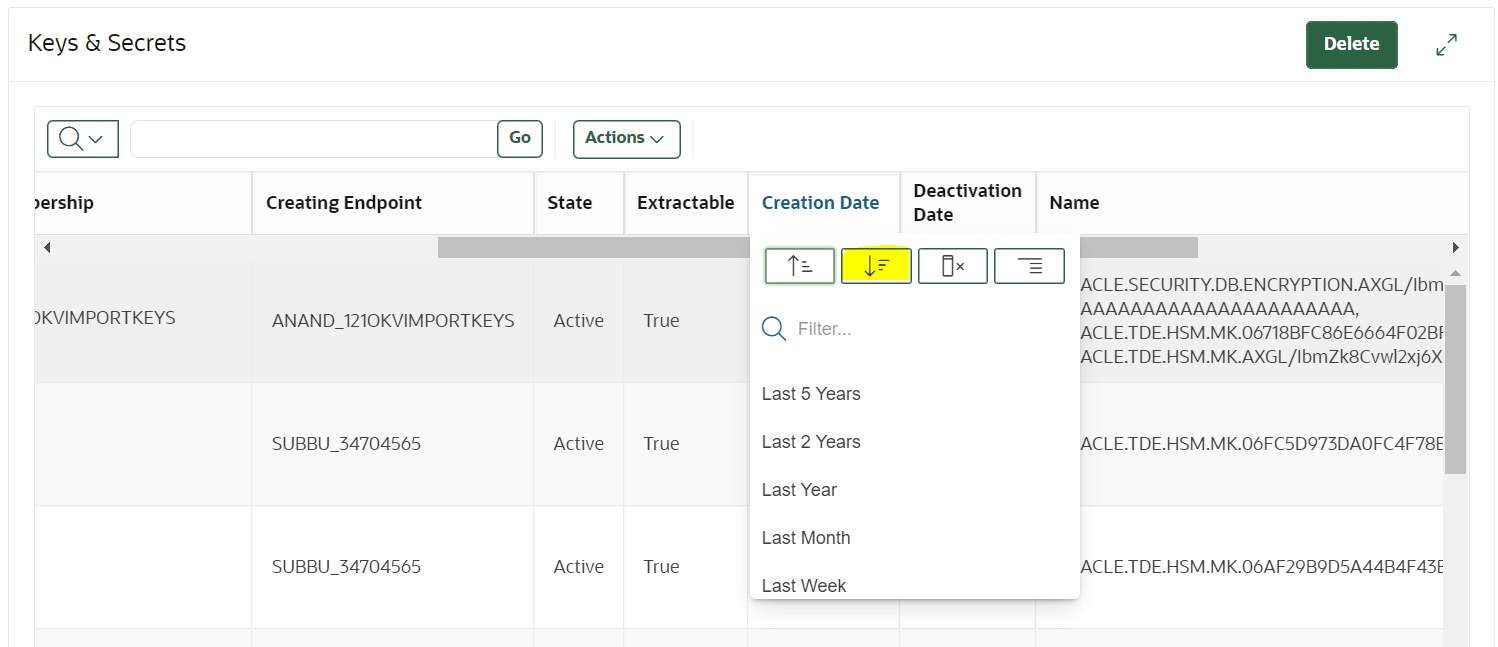Hide the Creation Date column
This screenshot has height=647, width=1498.
point(953,266)
